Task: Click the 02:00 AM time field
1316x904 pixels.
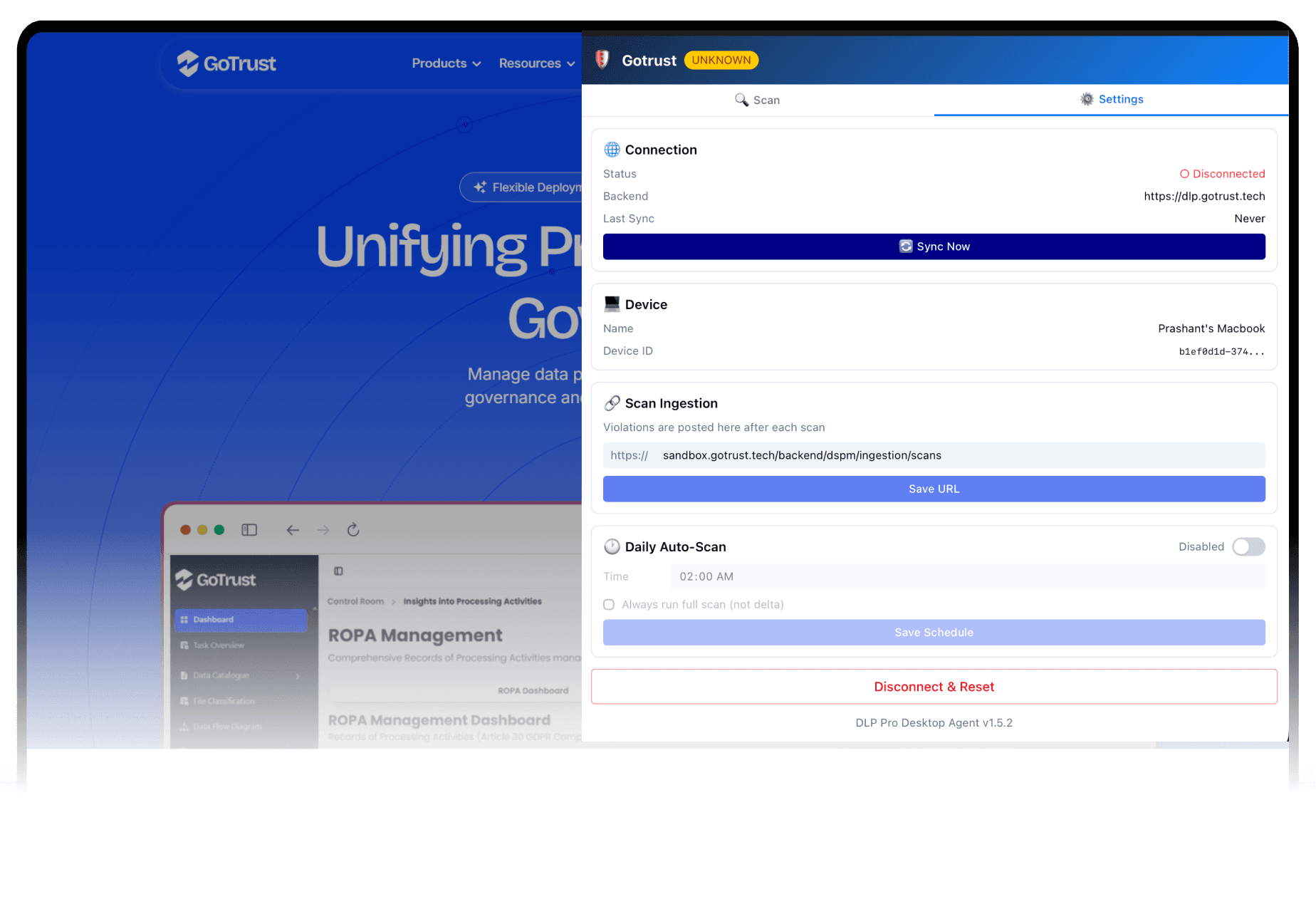Action: point(967,576)
